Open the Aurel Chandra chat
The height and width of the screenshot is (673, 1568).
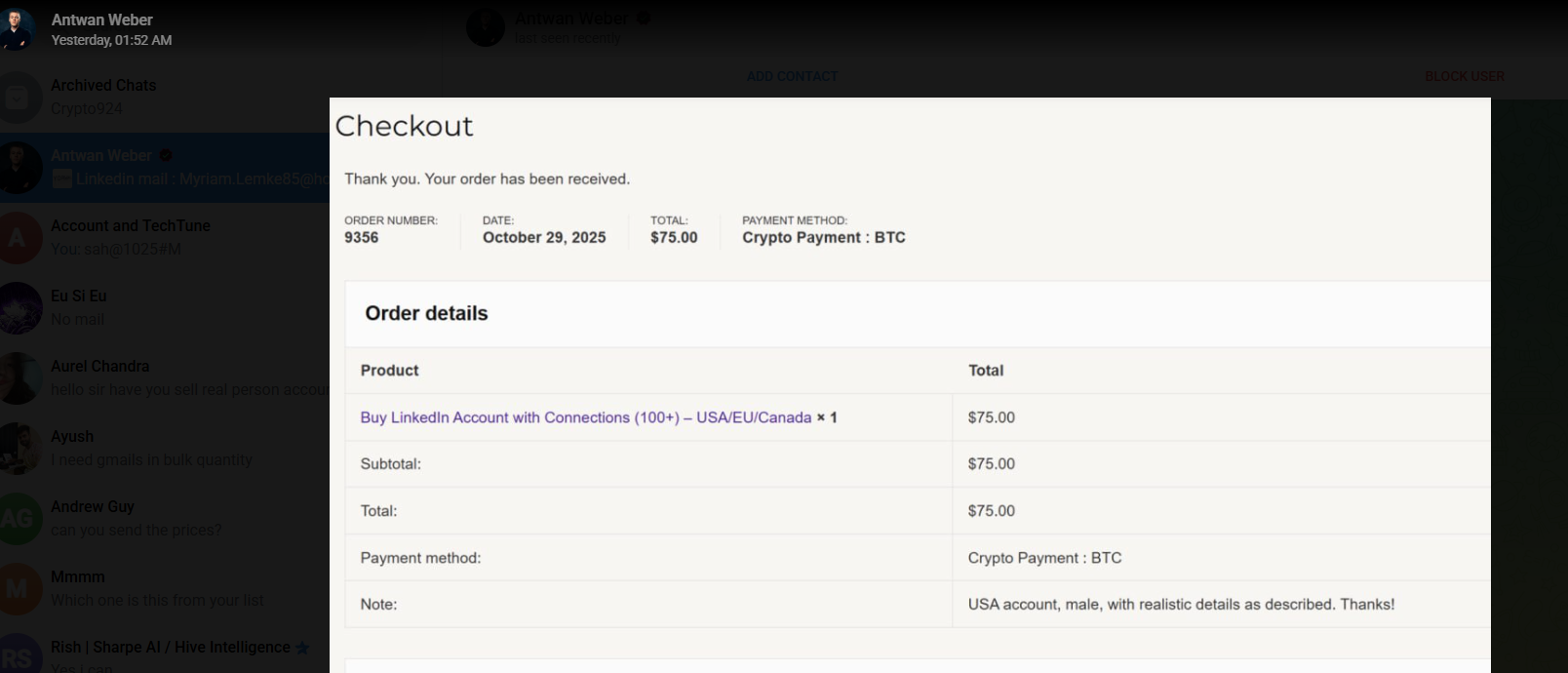tap(165, 378)
